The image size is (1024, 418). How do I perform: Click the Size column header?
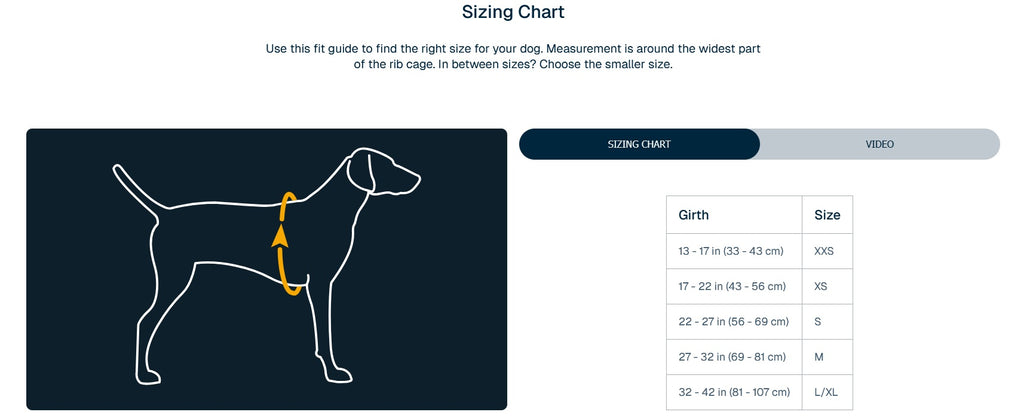coord(827,215)
